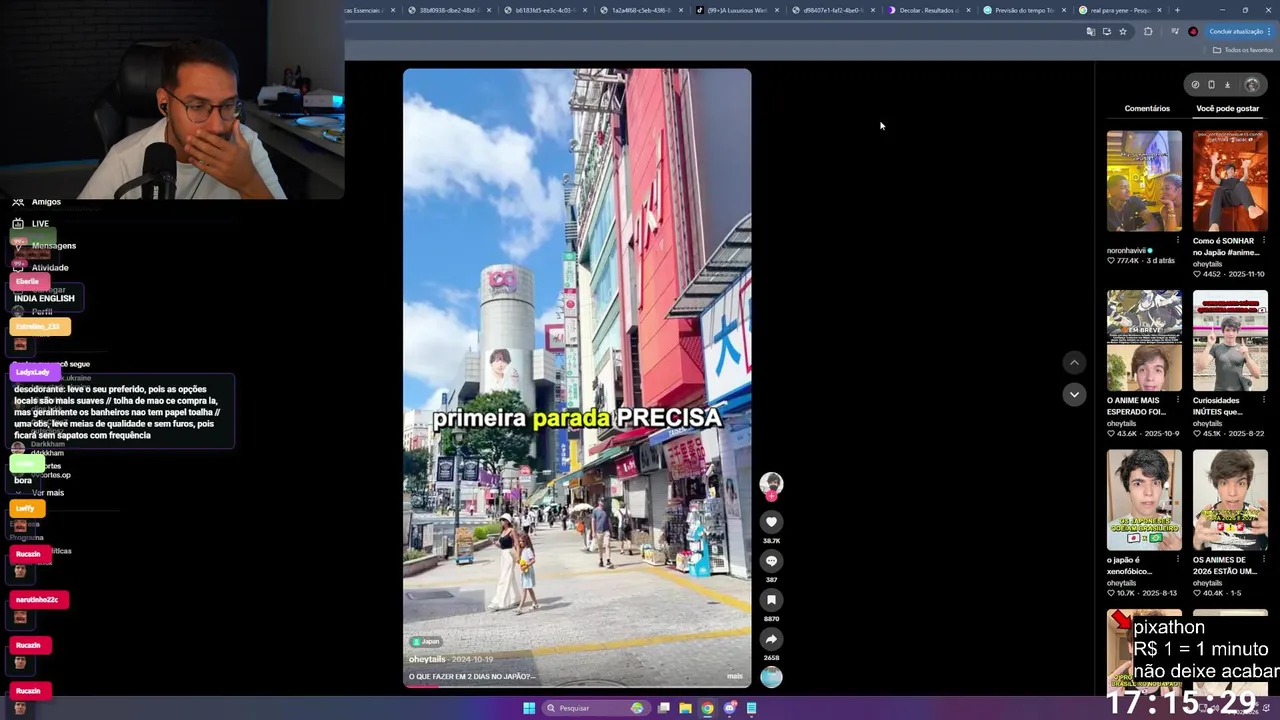Expand caption with 'mais' link
1280x720 pixels.
[735, 676]
